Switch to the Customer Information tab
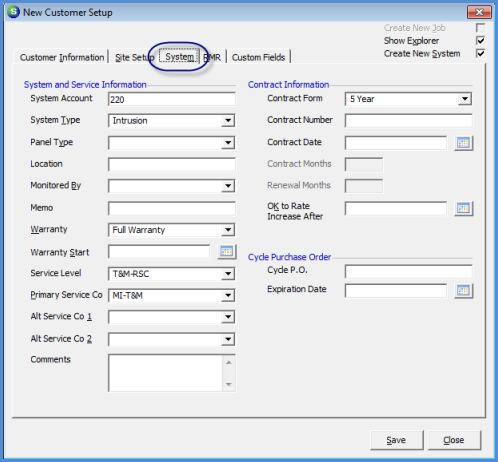This screenshot has height=462, width=498. (x=62, y=57)
